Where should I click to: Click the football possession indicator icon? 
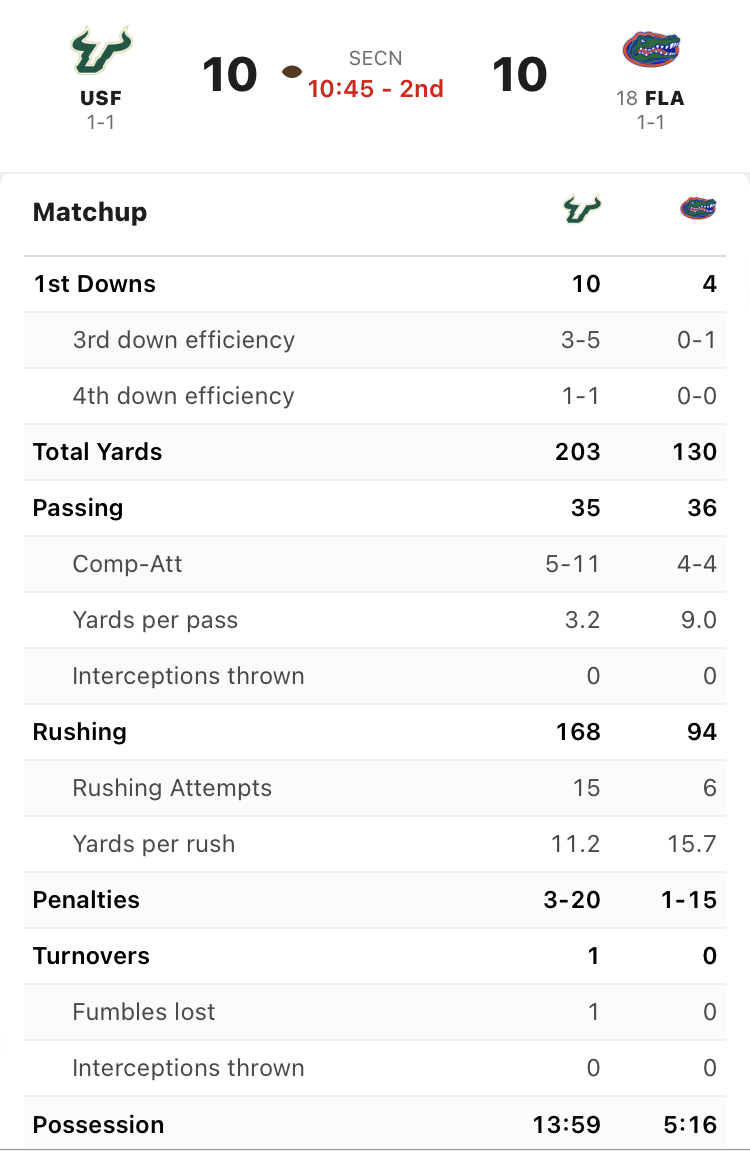click(292, 71)
